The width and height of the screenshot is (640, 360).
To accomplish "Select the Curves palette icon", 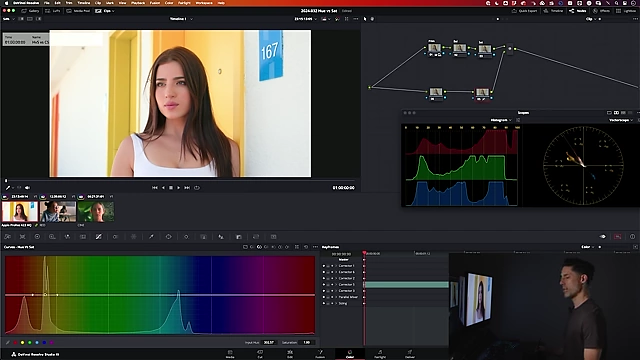I will 98,237.
